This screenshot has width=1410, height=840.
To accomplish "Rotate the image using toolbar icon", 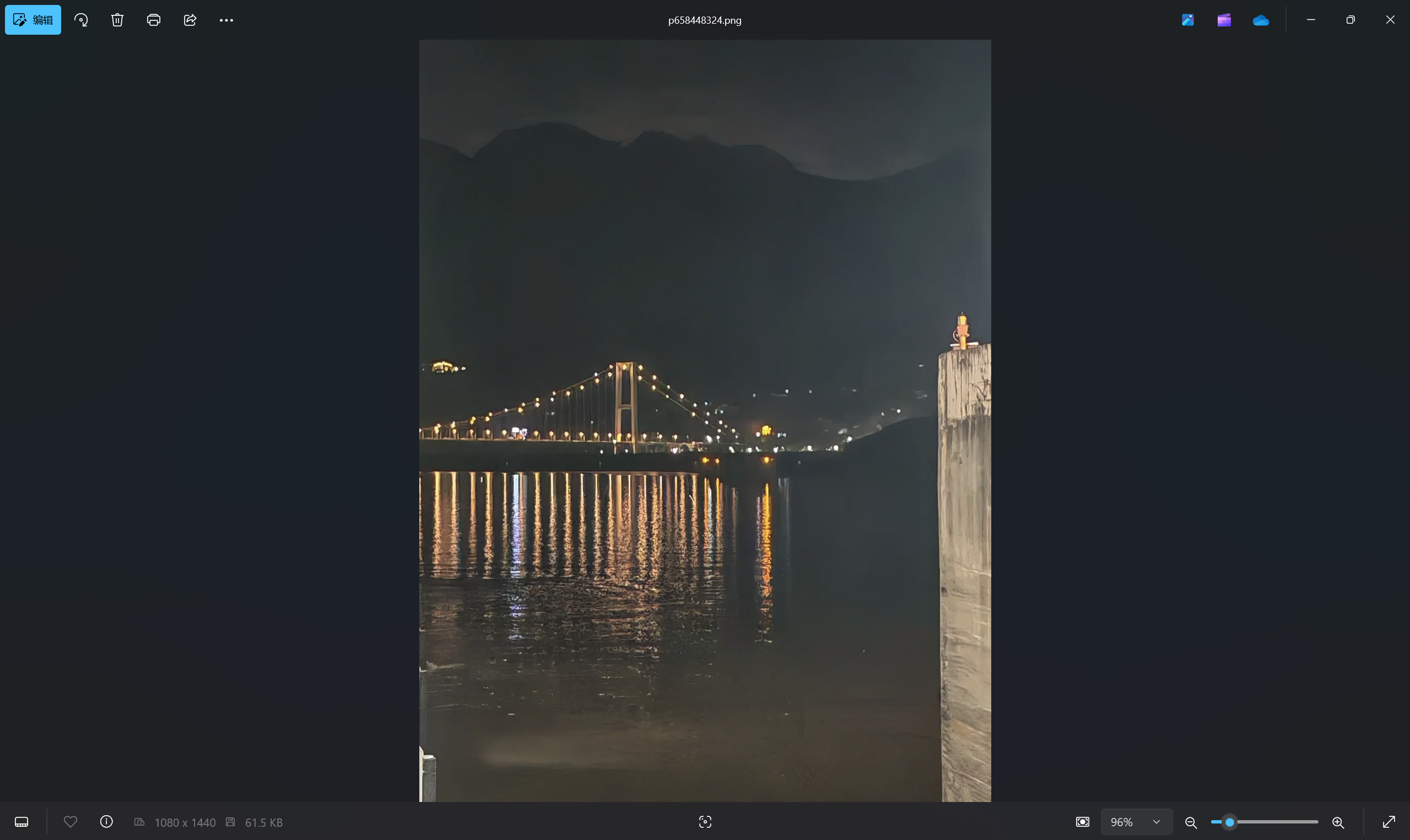I will (x=81, y=20).
